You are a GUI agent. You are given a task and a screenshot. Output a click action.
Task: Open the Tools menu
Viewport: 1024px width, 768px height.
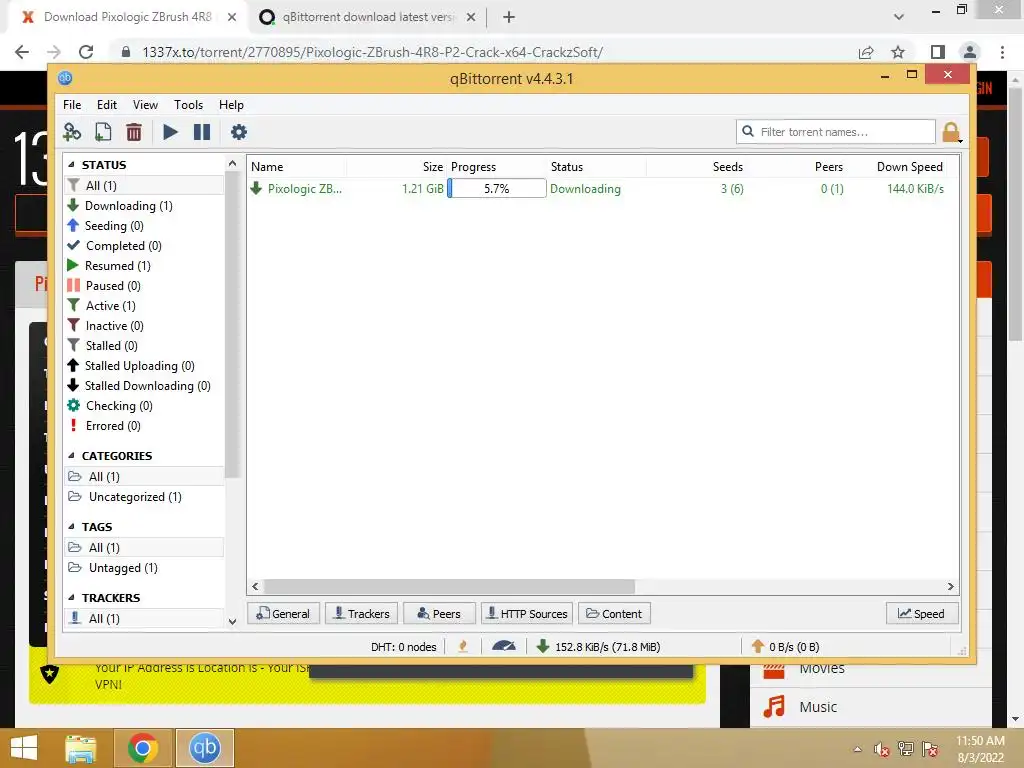188,104
